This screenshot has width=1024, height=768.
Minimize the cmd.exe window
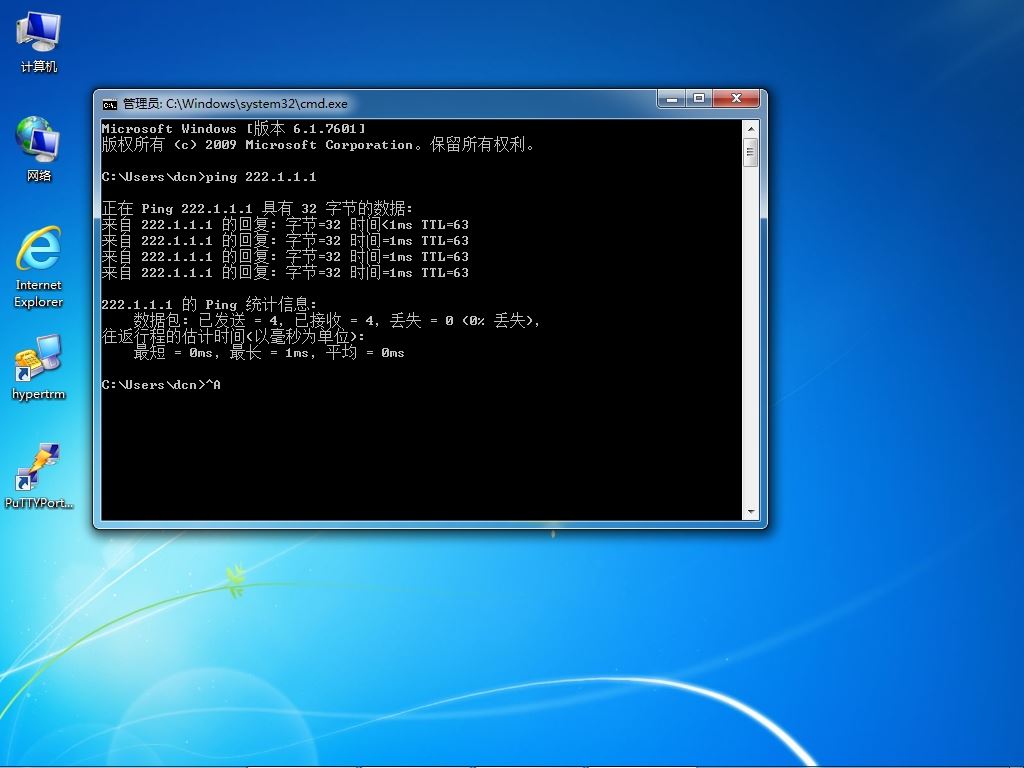(x=671, y=99)
